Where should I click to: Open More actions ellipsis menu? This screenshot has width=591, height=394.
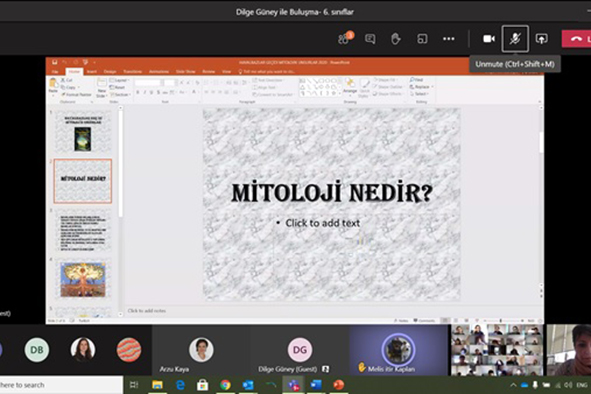[x=449, y=39]
